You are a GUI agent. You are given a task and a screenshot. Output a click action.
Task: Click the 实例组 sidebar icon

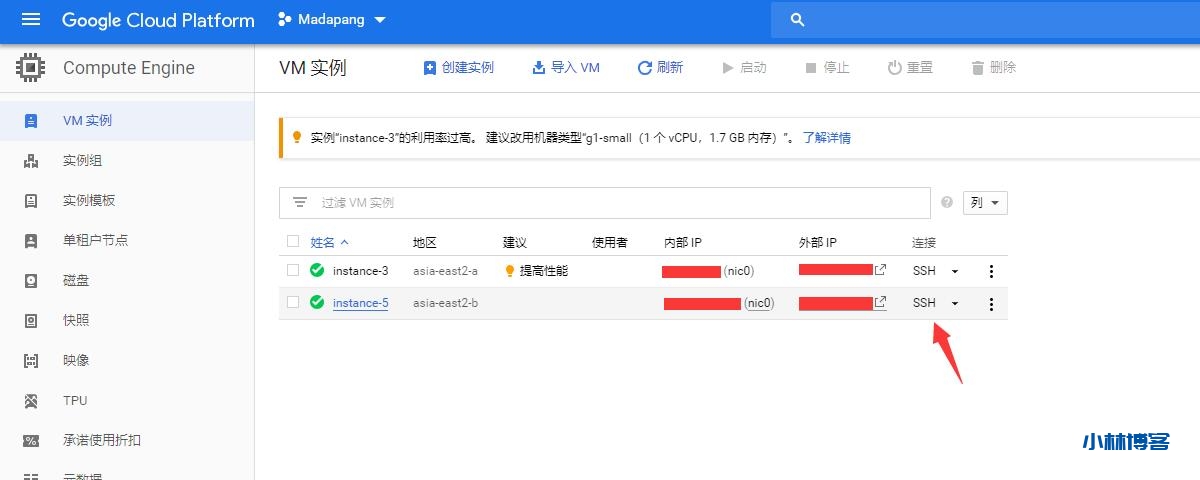coord(31,161)
